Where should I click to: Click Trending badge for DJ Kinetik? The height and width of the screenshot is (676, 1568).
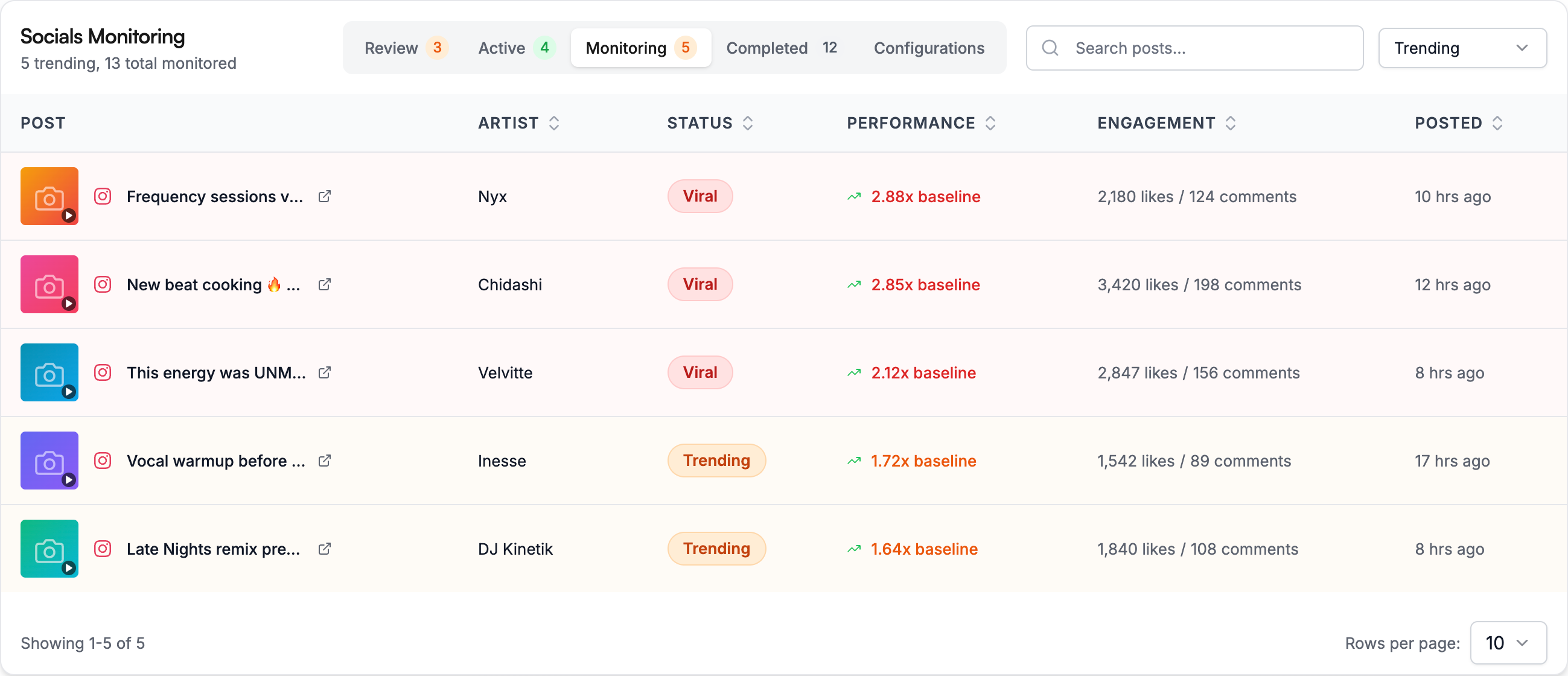point(716,549)
